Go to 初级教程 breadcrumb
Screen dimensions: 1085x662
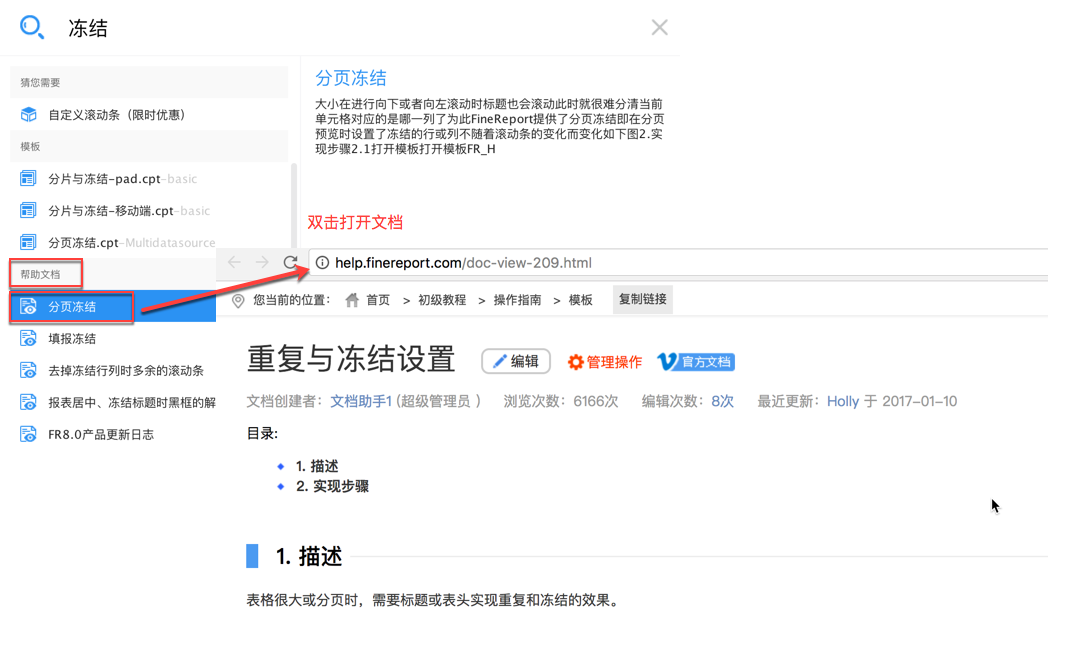[441, 300]
